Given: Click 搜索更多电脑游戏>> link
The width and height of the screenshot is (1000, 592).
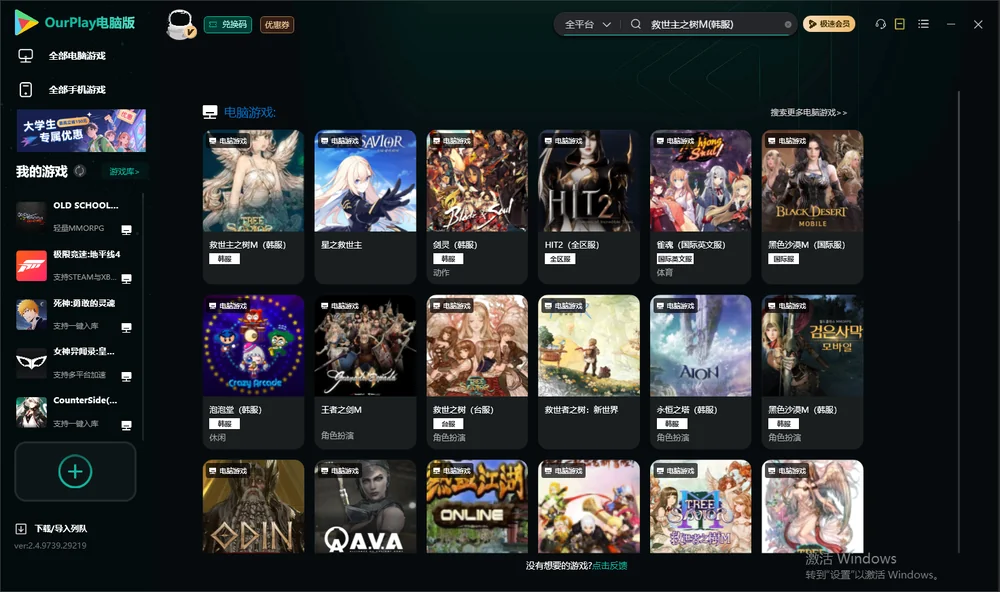Looking at the screenshot, I should 808,113.
